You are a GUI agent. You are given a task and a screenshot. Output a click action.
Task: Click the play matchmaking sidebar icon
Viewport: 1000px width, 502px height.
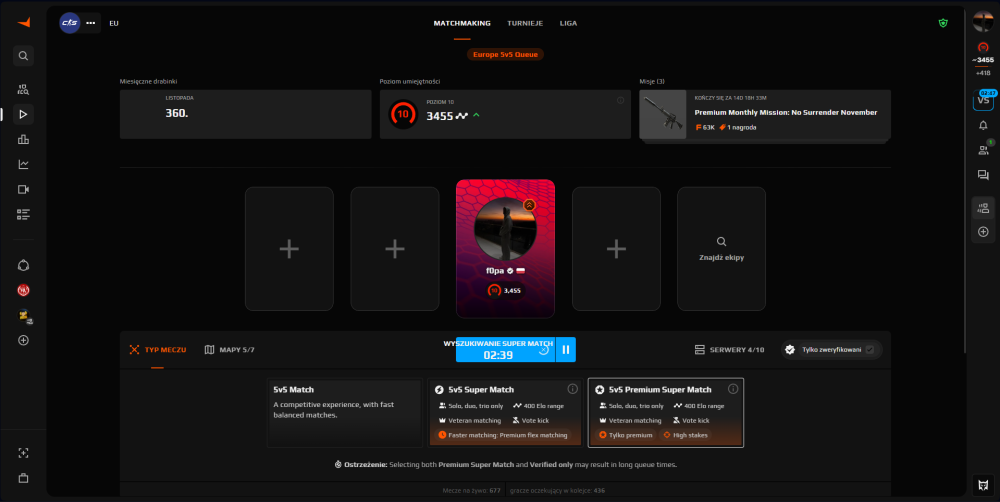[24, 114]
